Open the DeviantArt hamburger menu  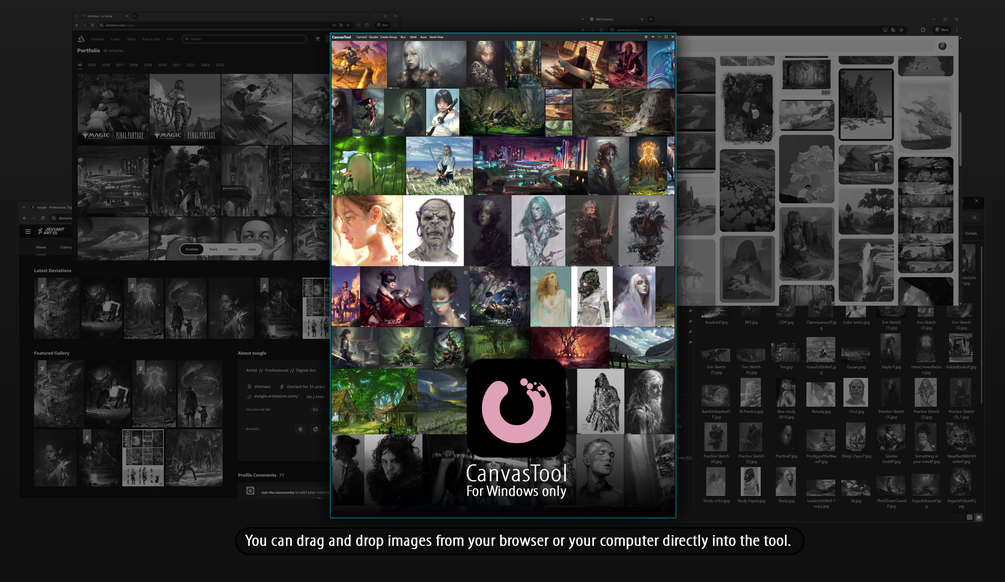pyautogui.click(x=28, y=231)
